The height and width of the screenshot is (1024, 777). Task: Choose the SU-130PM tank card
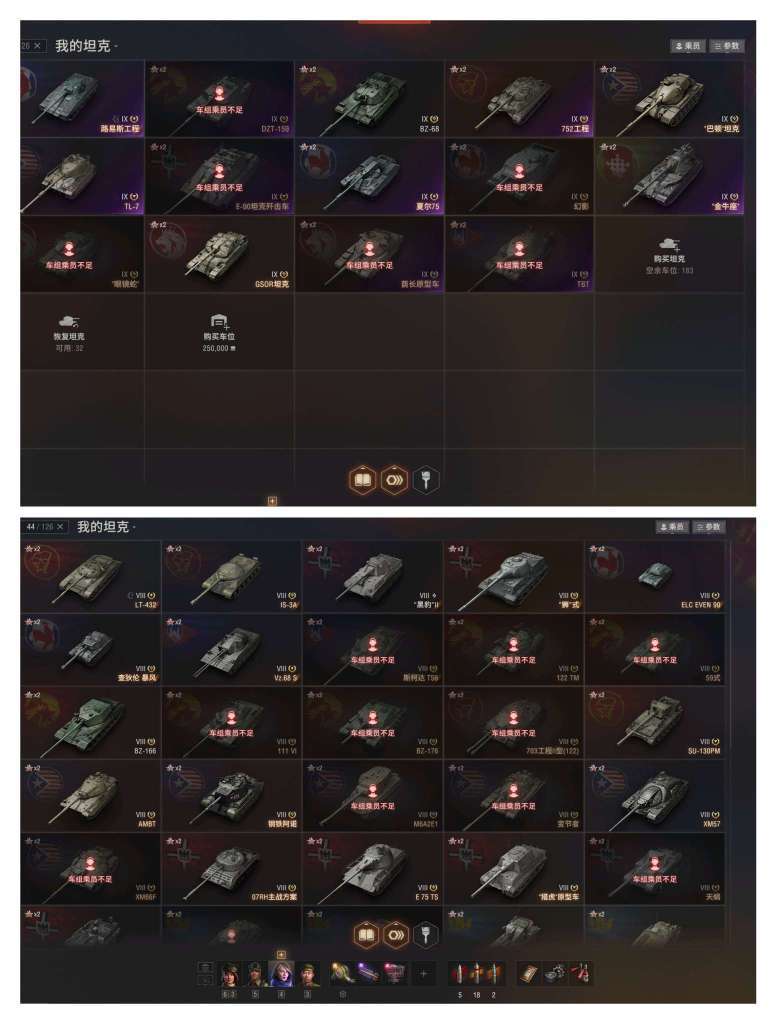coord(655,722)
